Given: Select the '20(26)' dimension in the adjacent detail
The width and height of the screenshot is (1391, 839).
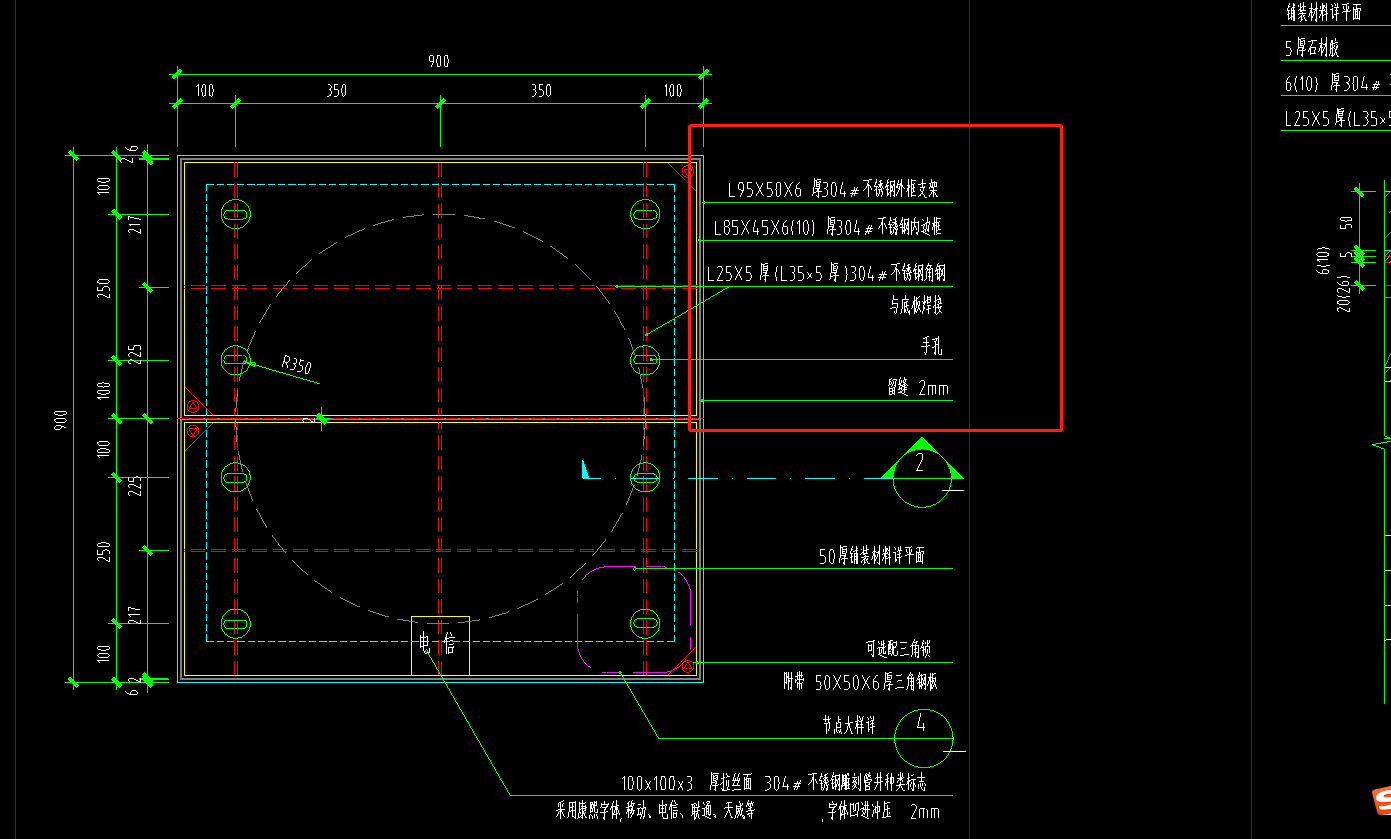Looking at the screenshot, I should point(1342,292).
